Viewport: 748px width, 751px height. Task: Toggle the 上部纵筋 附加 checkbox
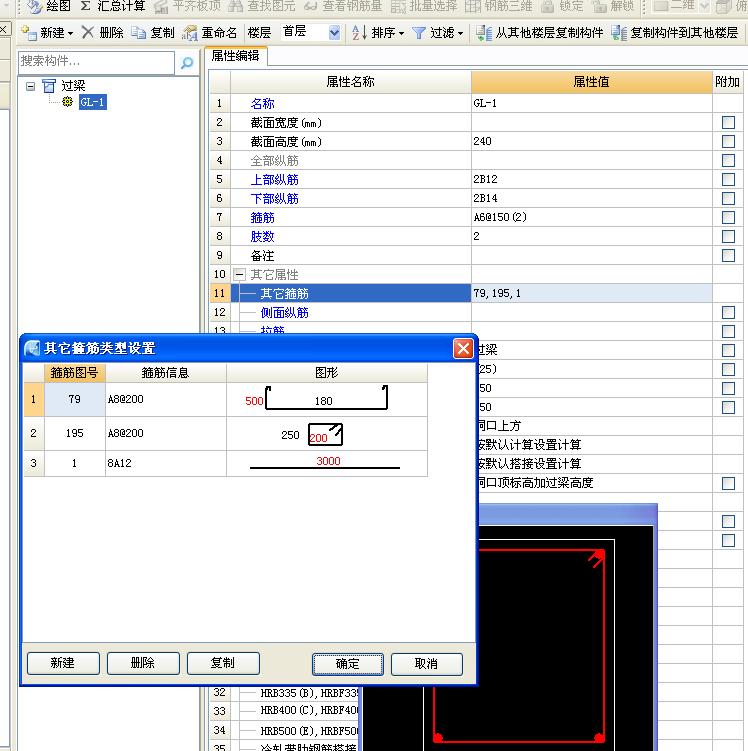[x=728, y=180]
